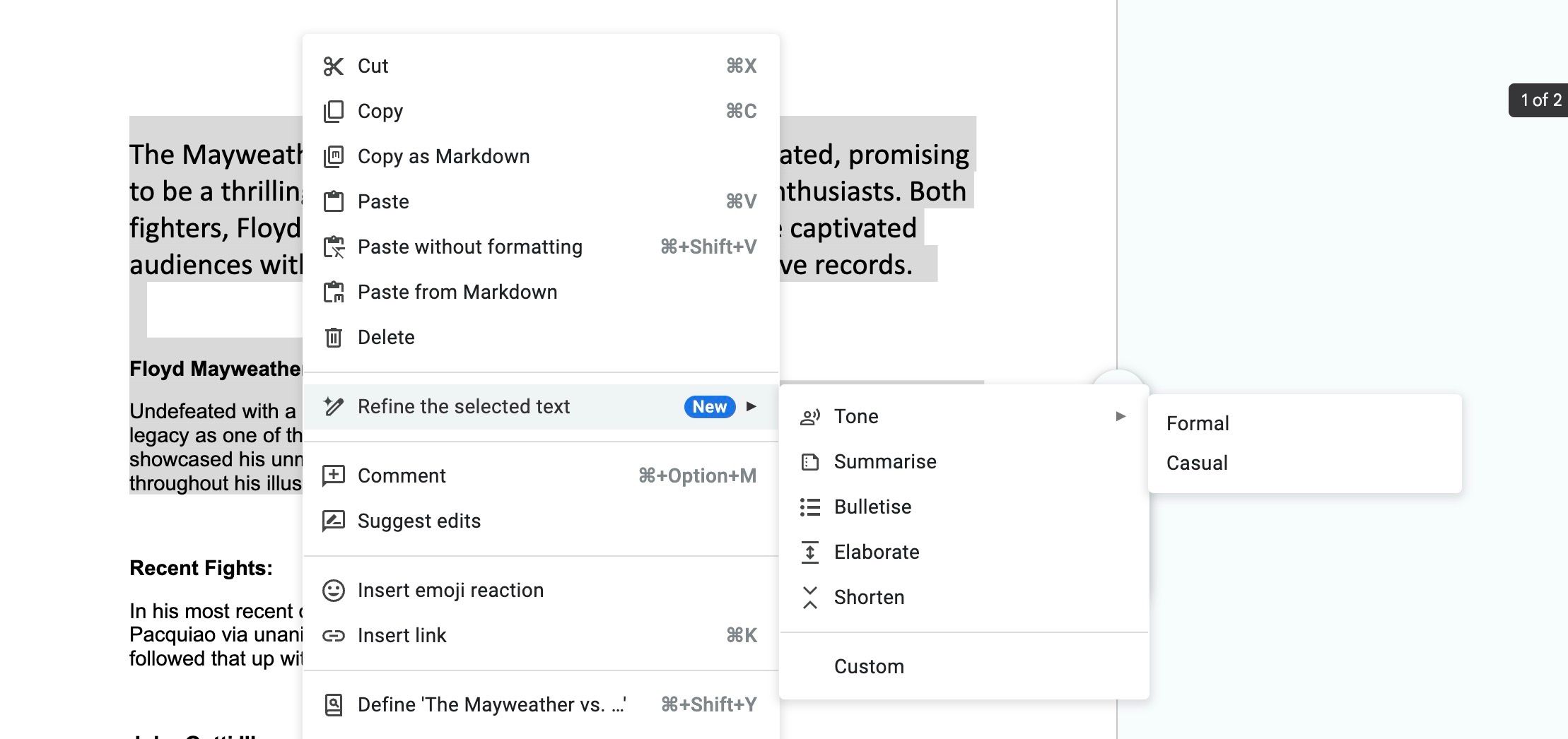The height and width of the screenshot is (739, 1568).
Task: Click the chain Insert link icon
Action: [x=333, y=635]
